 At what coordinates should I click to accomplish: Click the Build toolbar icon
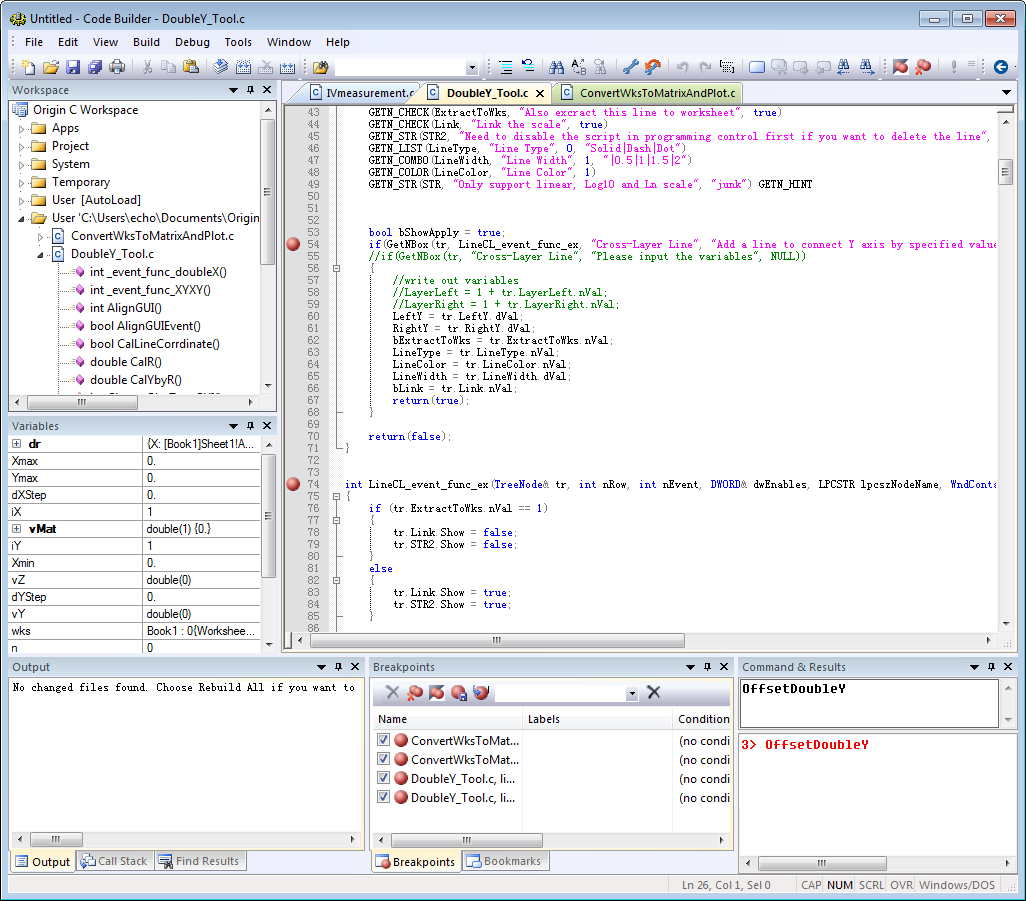[x=245, y=67]
